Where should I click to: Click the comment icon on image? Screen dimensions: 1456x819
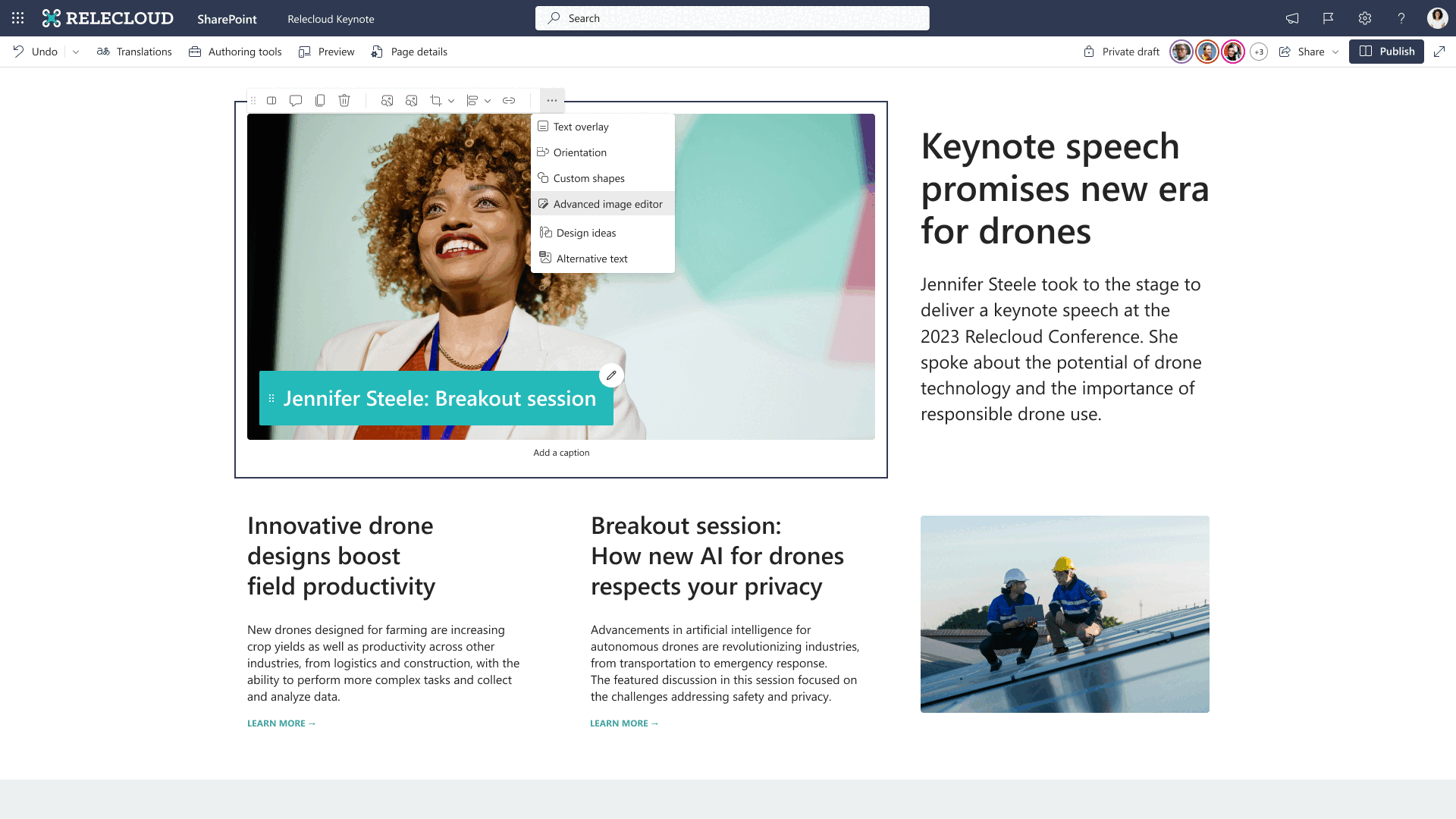(296, 100)
